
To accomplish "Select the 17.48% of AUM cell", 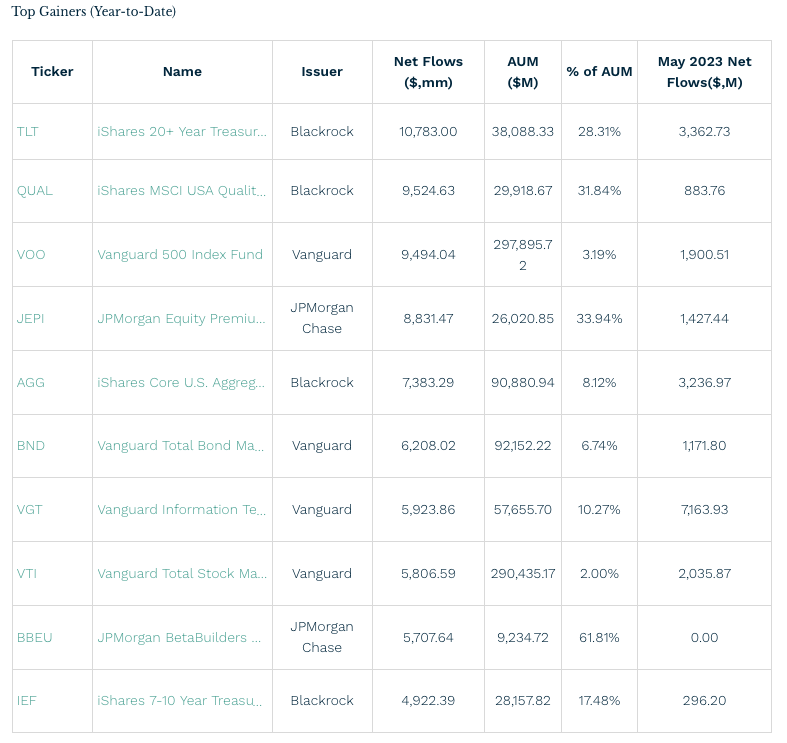I will [x=599, y=701].
